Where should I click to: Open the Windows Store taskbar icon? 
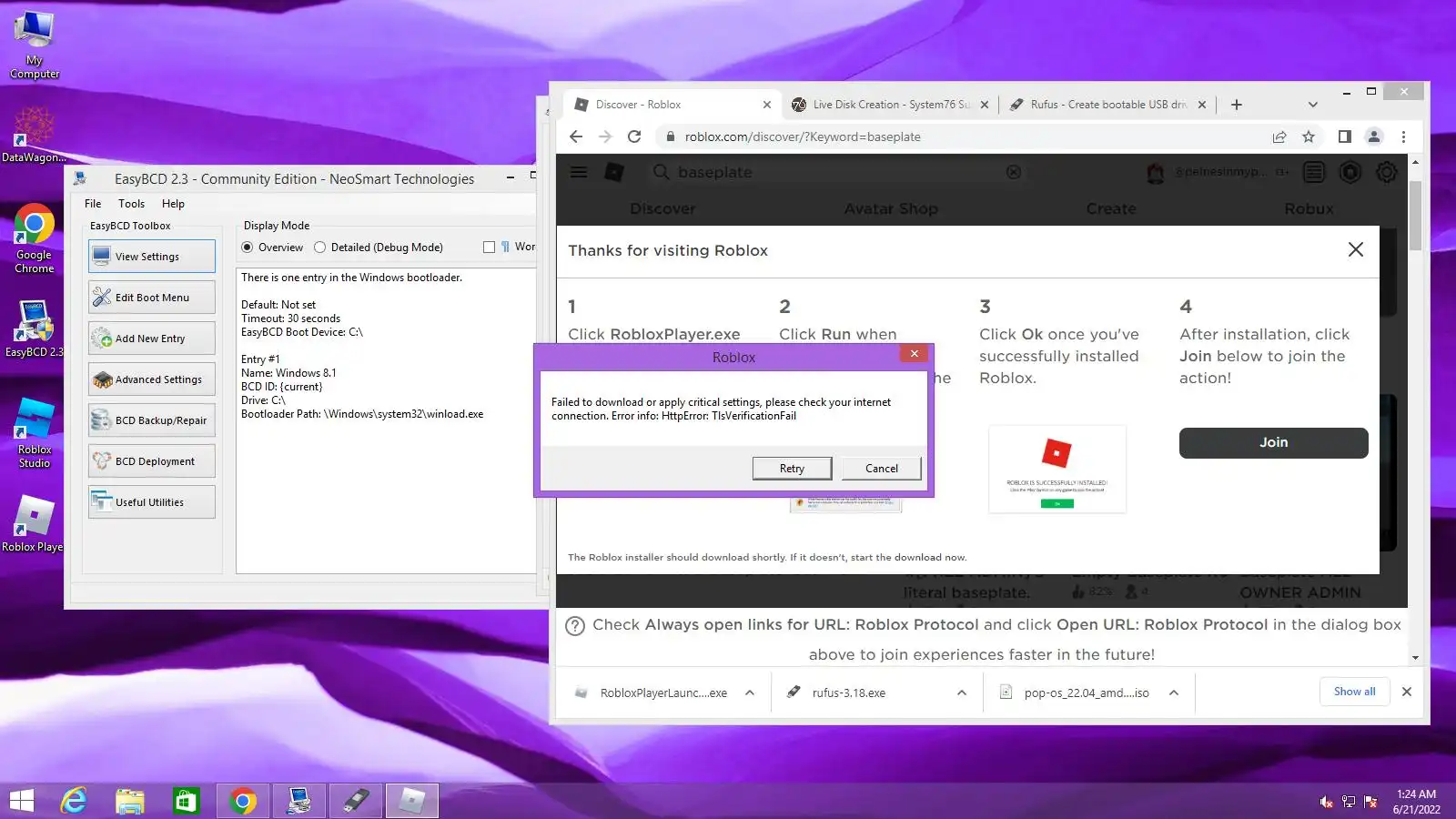pyautogui.click(x=187, y=801)
